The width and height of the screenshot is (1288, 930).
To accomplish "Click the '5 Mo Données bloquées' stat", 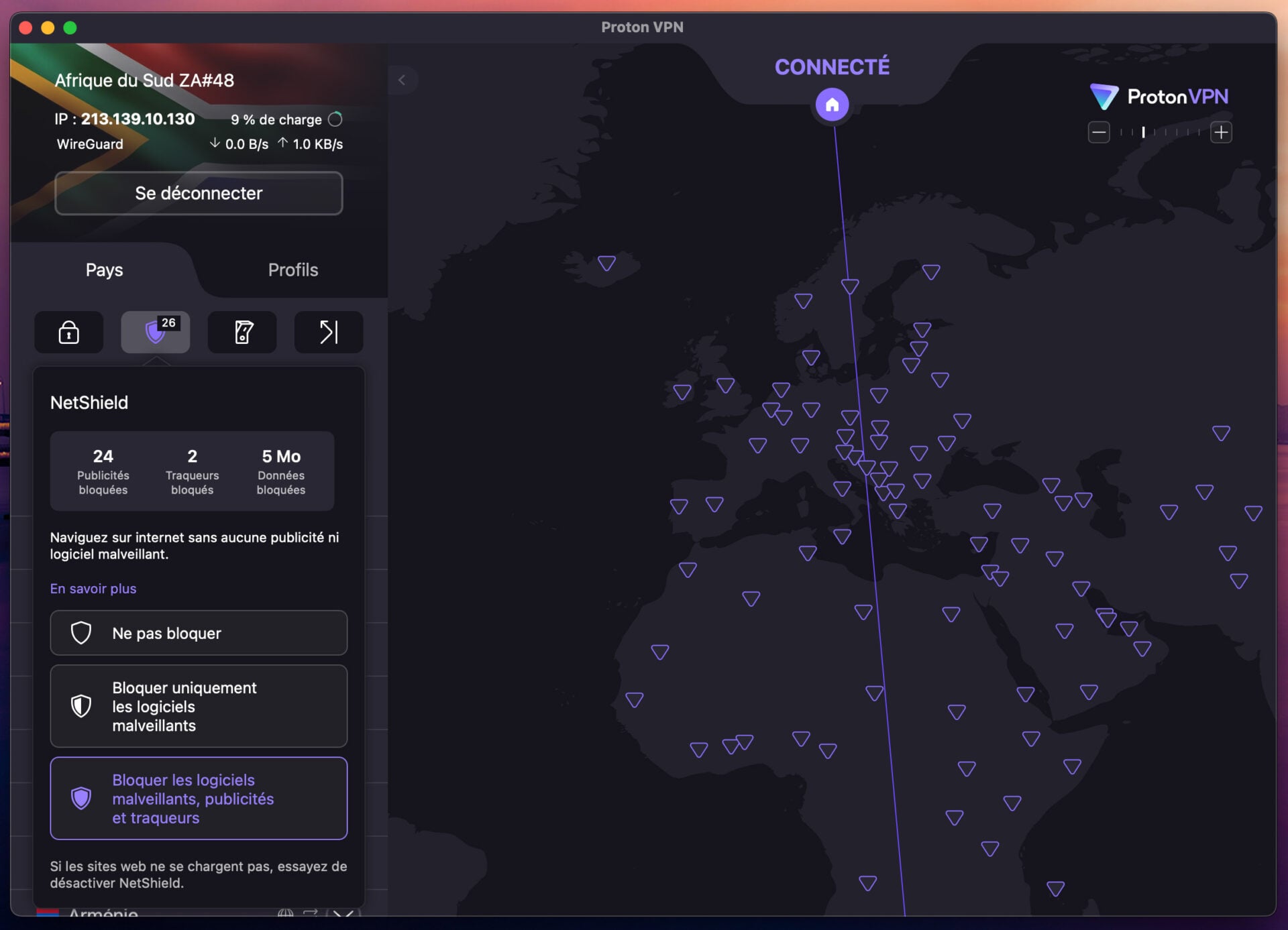I will [x=281, y=471].
